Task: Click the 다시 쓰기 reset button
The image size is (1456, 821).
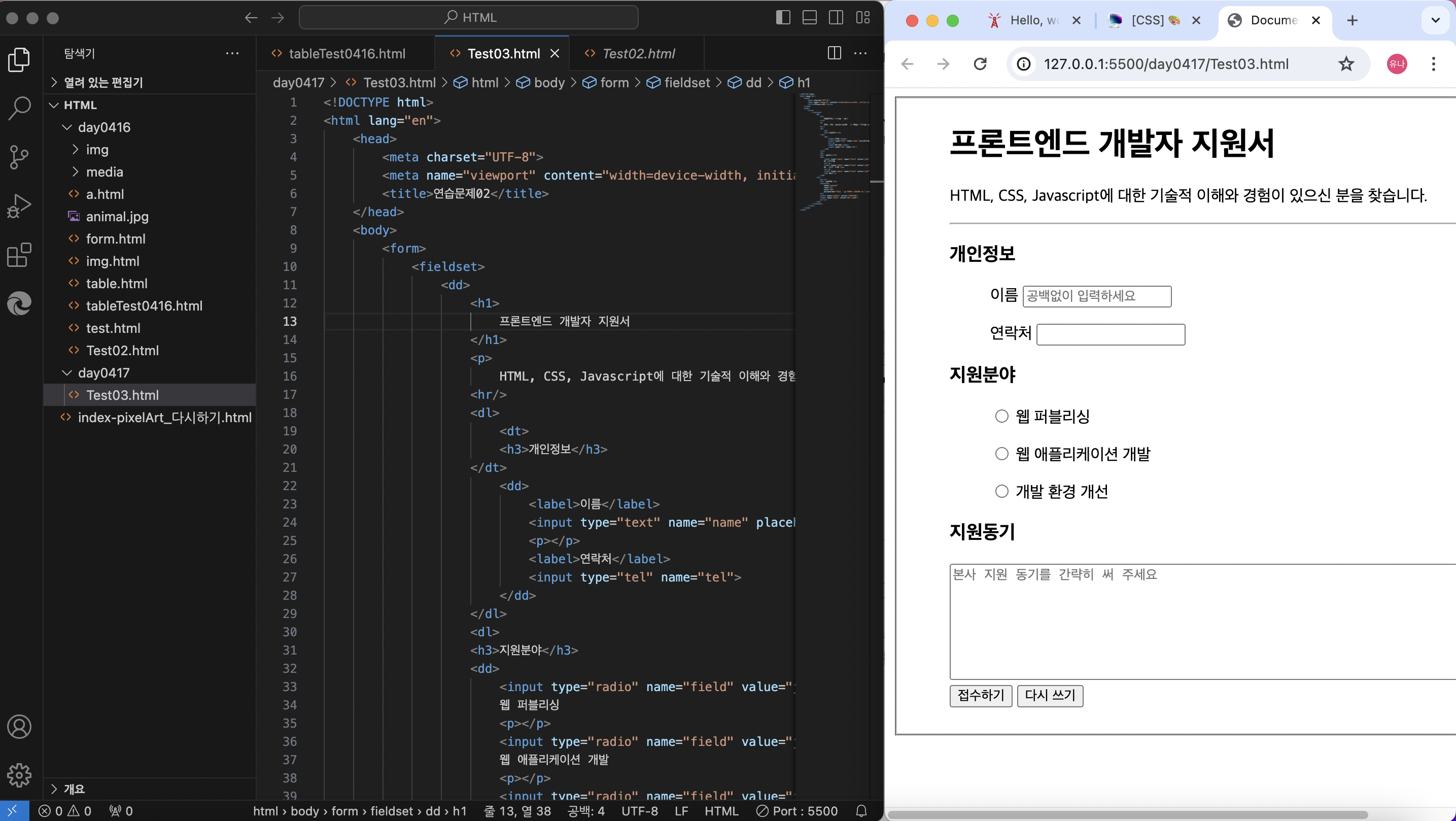Action: coord(1050,695)
